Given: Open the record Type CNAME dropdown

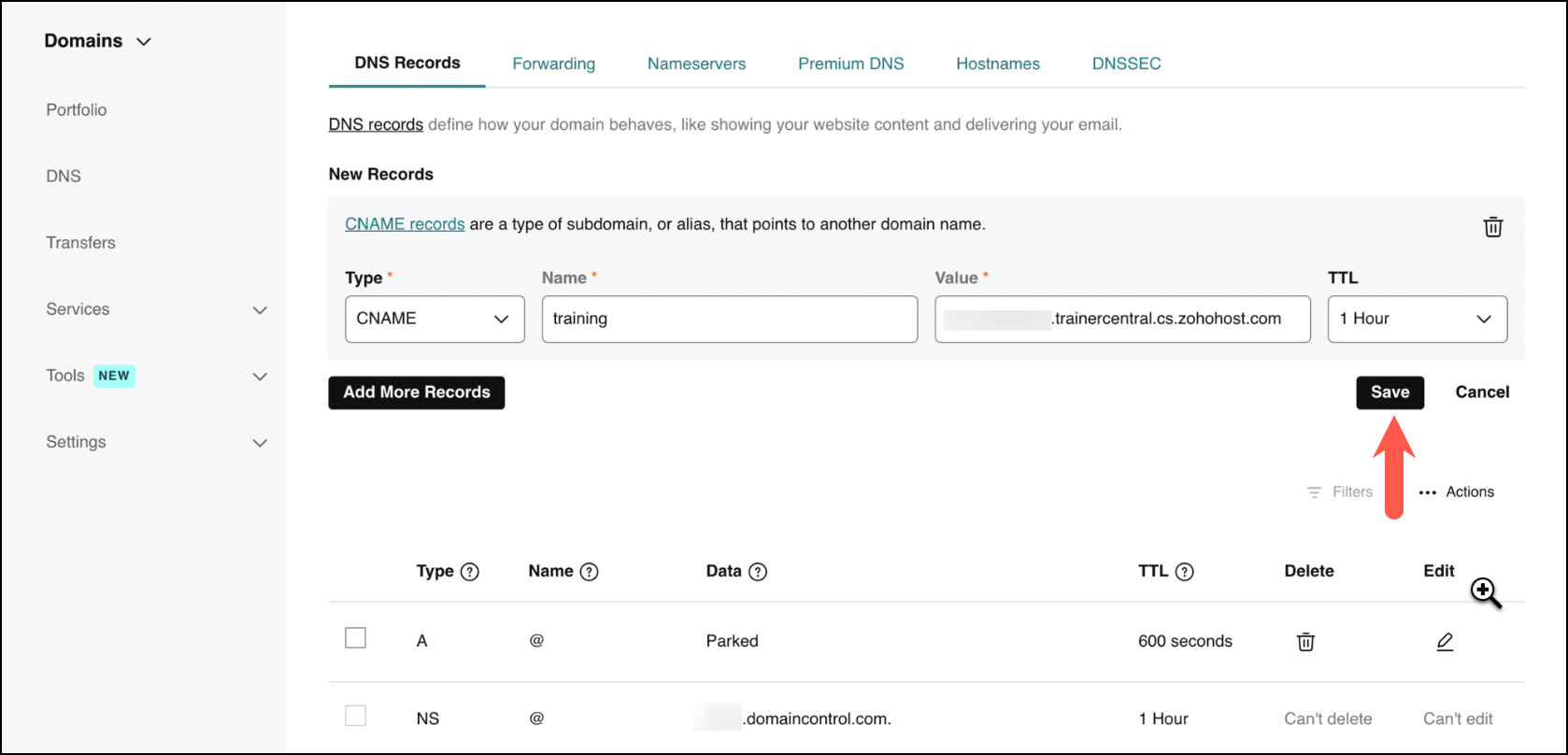Looking at the screenshot, I should [435, 319].
